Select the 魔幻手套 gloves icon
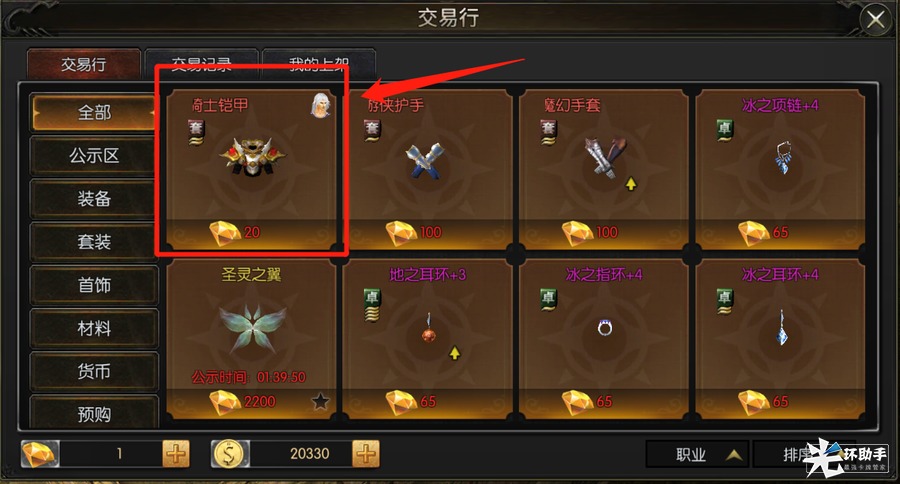This screenshot has height=484, width=900. (603, 157)
